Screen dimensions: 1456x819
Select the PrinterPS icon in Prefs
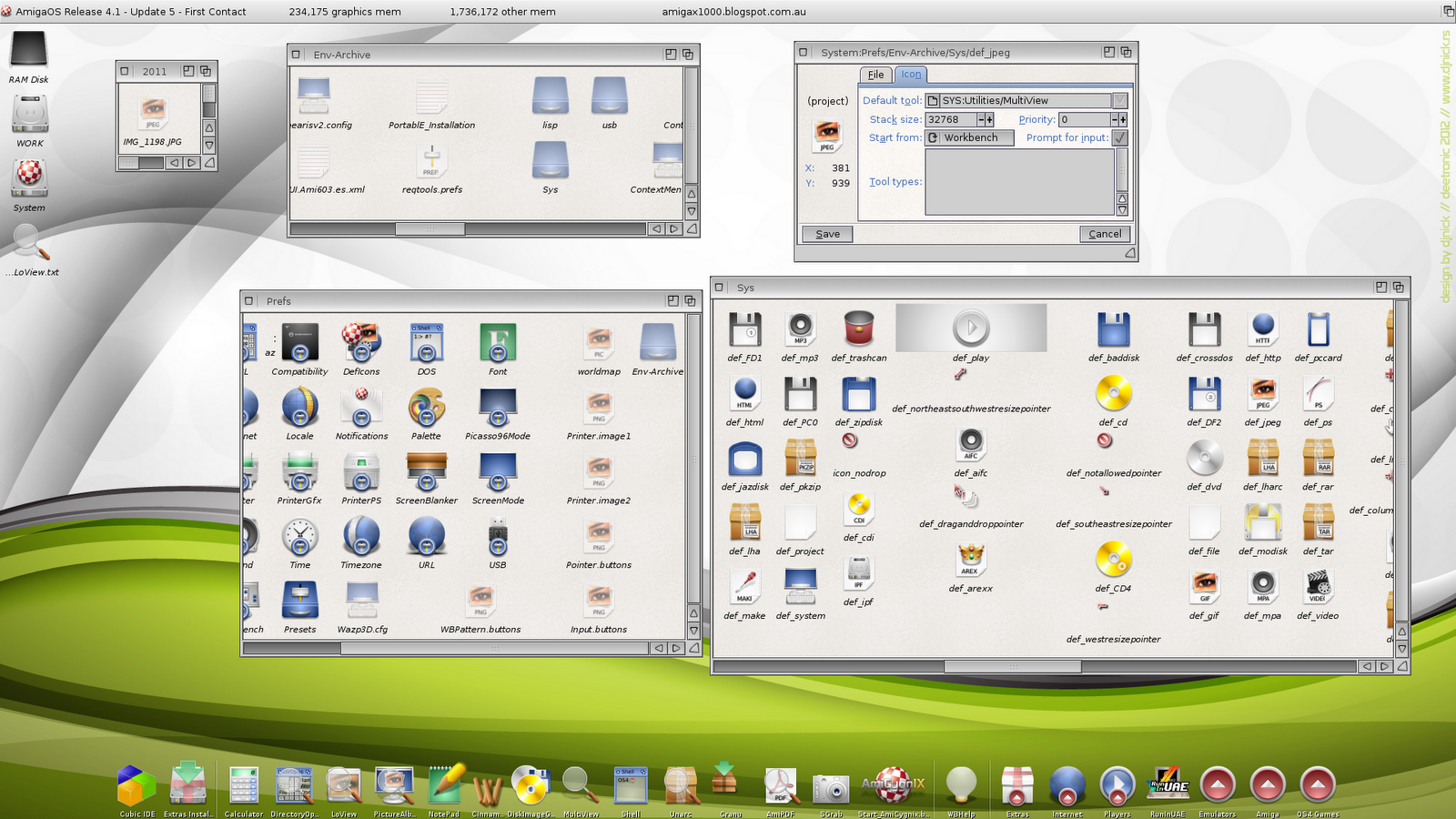(361, 472)
